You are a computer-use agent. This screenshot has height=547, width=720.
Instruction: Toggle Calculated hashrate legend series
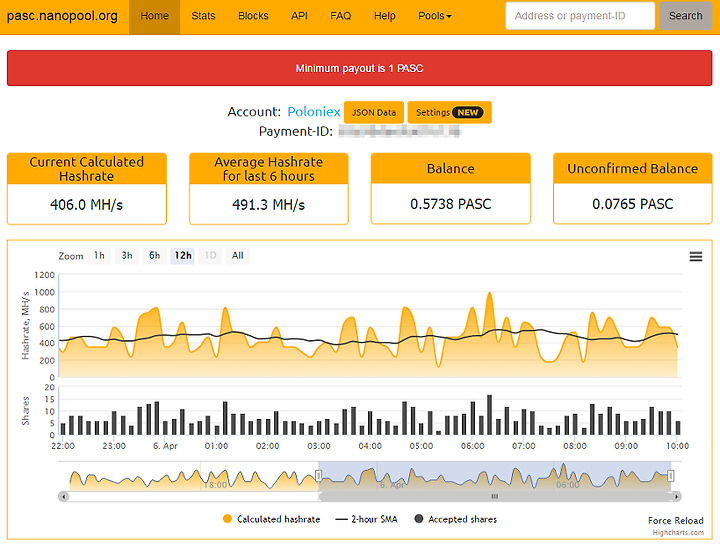pos(271,519)
